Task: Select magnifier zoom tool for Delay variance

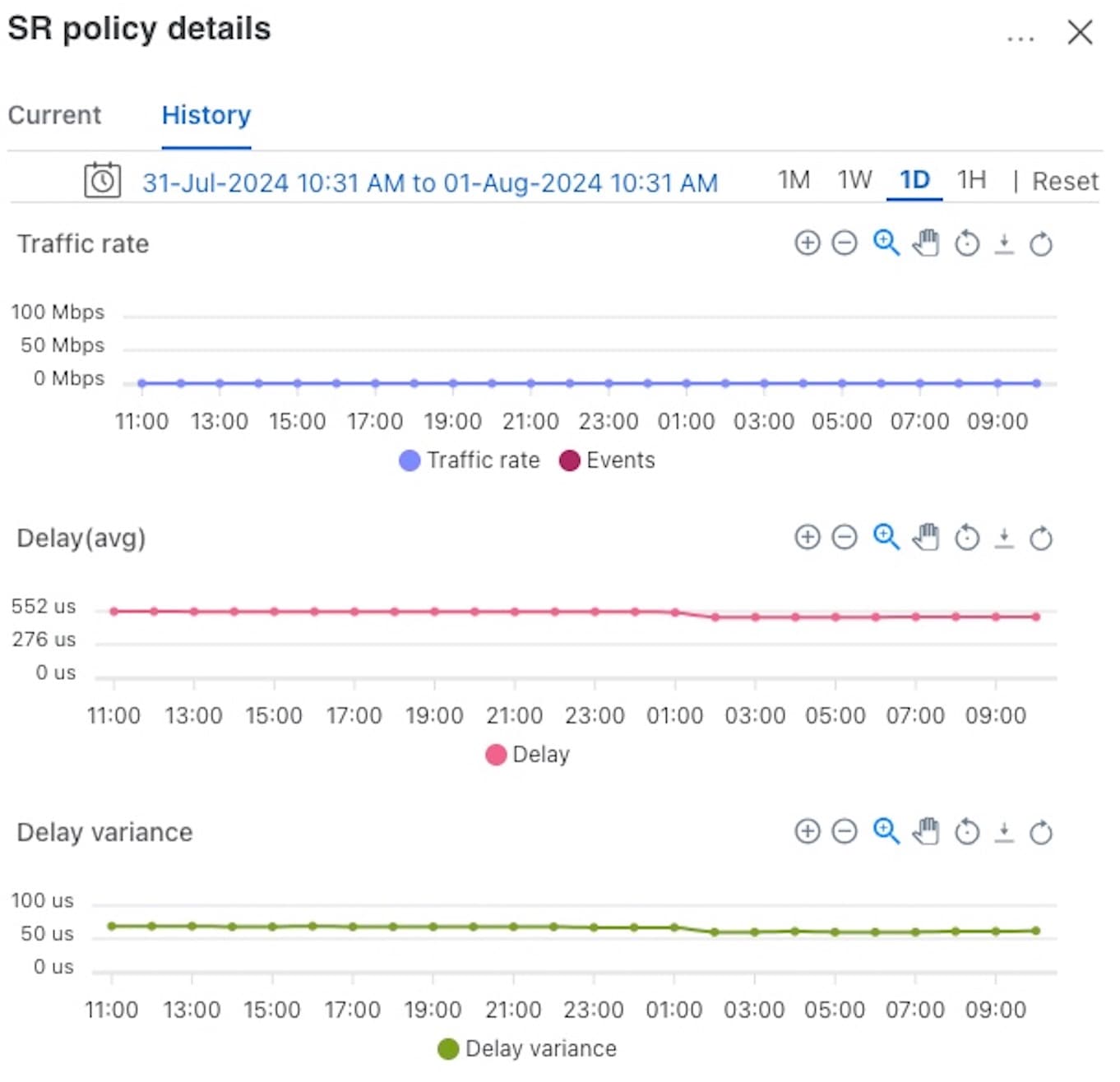Action: pos(886,832)
